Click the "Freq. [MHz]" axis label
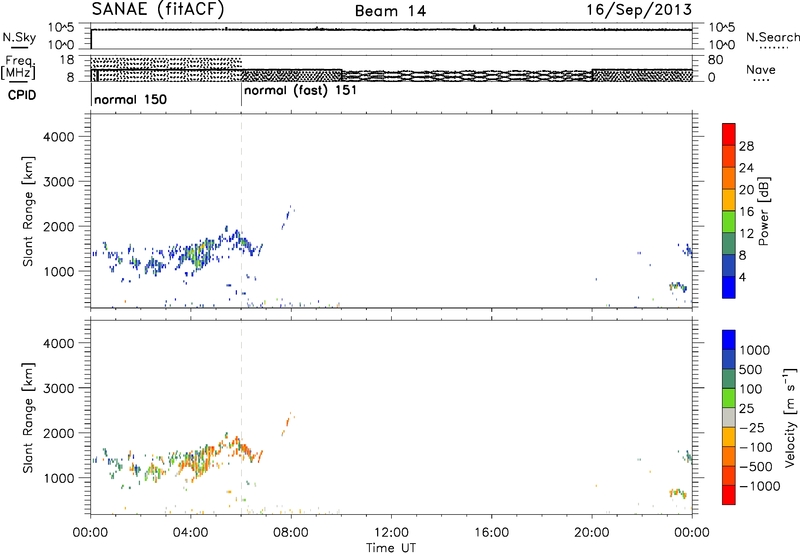 coord(20,67)
